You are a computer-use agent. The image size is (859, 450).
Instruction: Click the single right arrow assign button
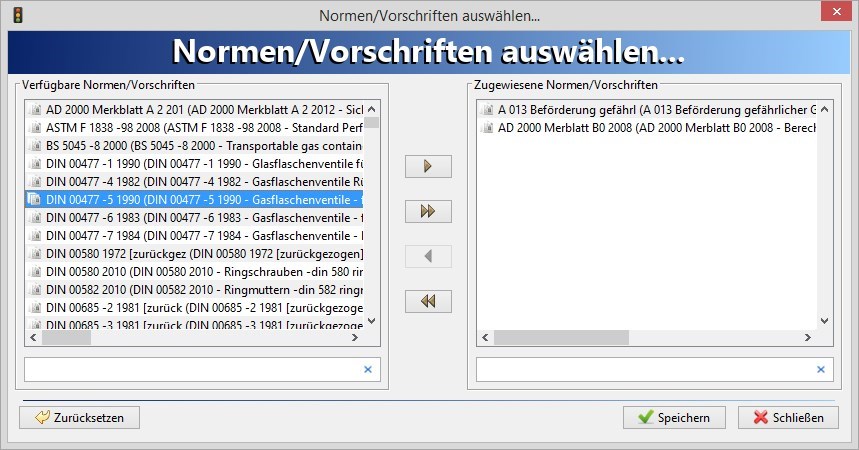click(428, 166)
